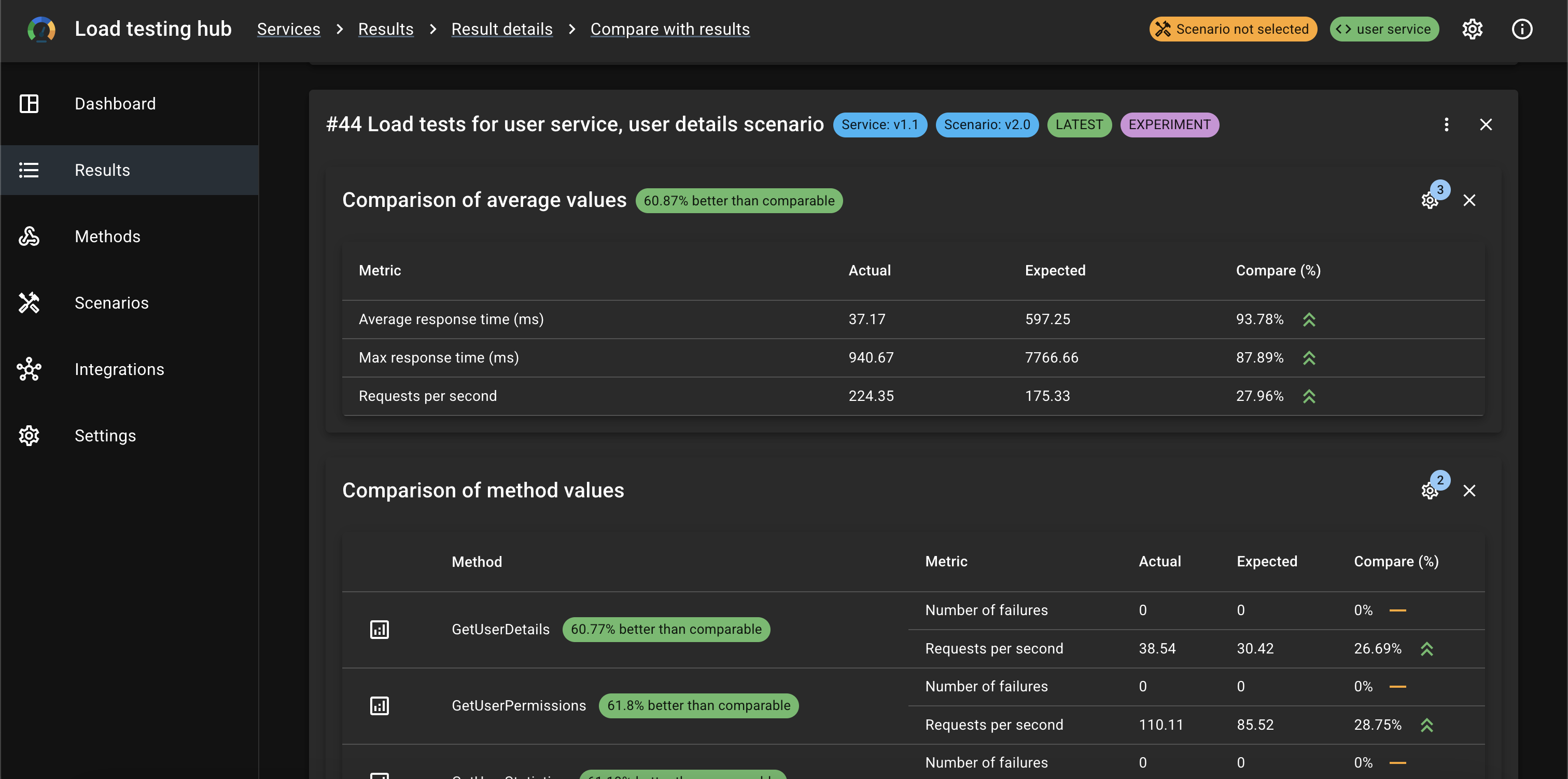Select the Results list icon in sidebar

pos(29,170)
